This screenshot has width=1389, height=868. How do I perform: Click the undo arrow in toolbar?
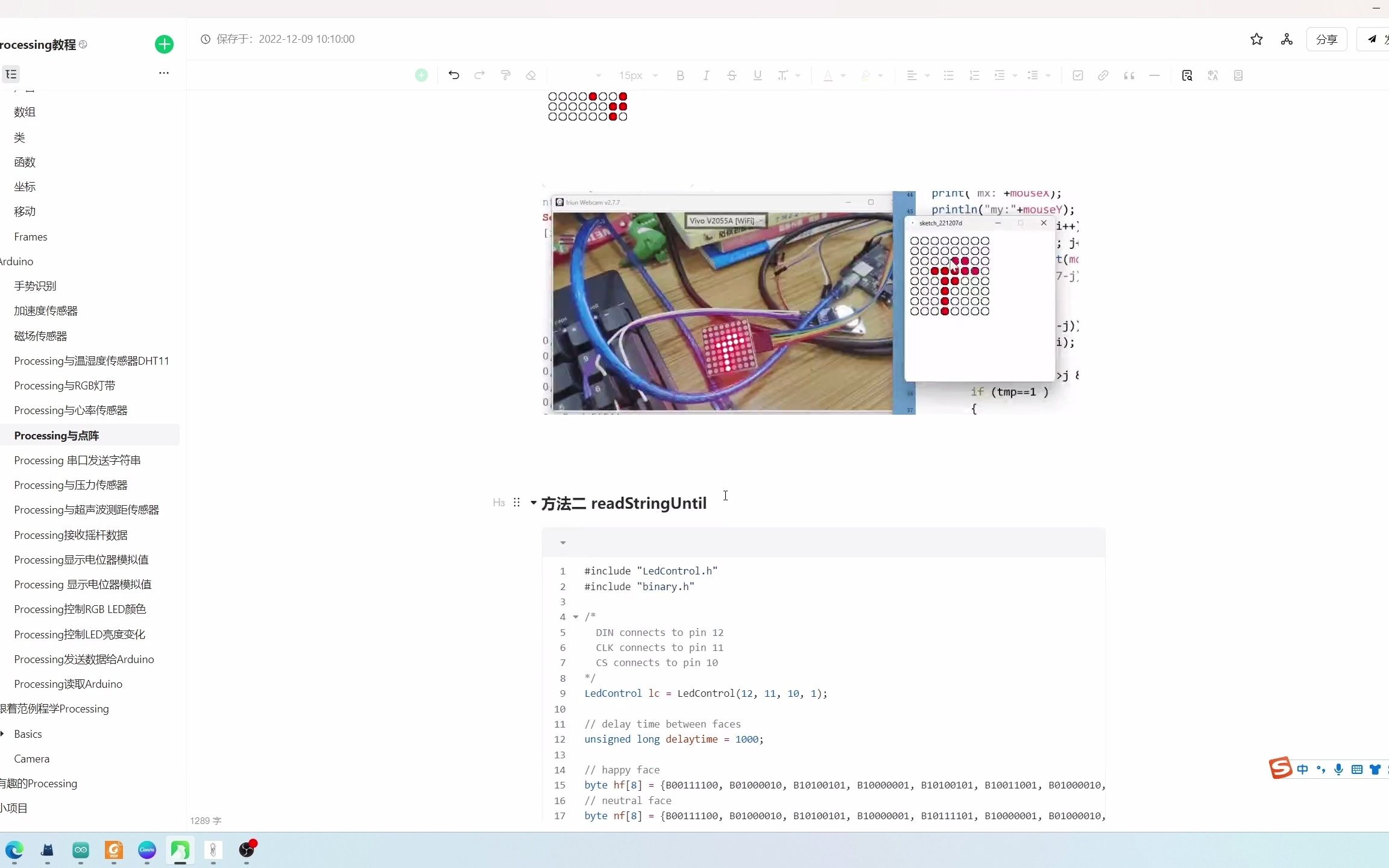[454, 75]
